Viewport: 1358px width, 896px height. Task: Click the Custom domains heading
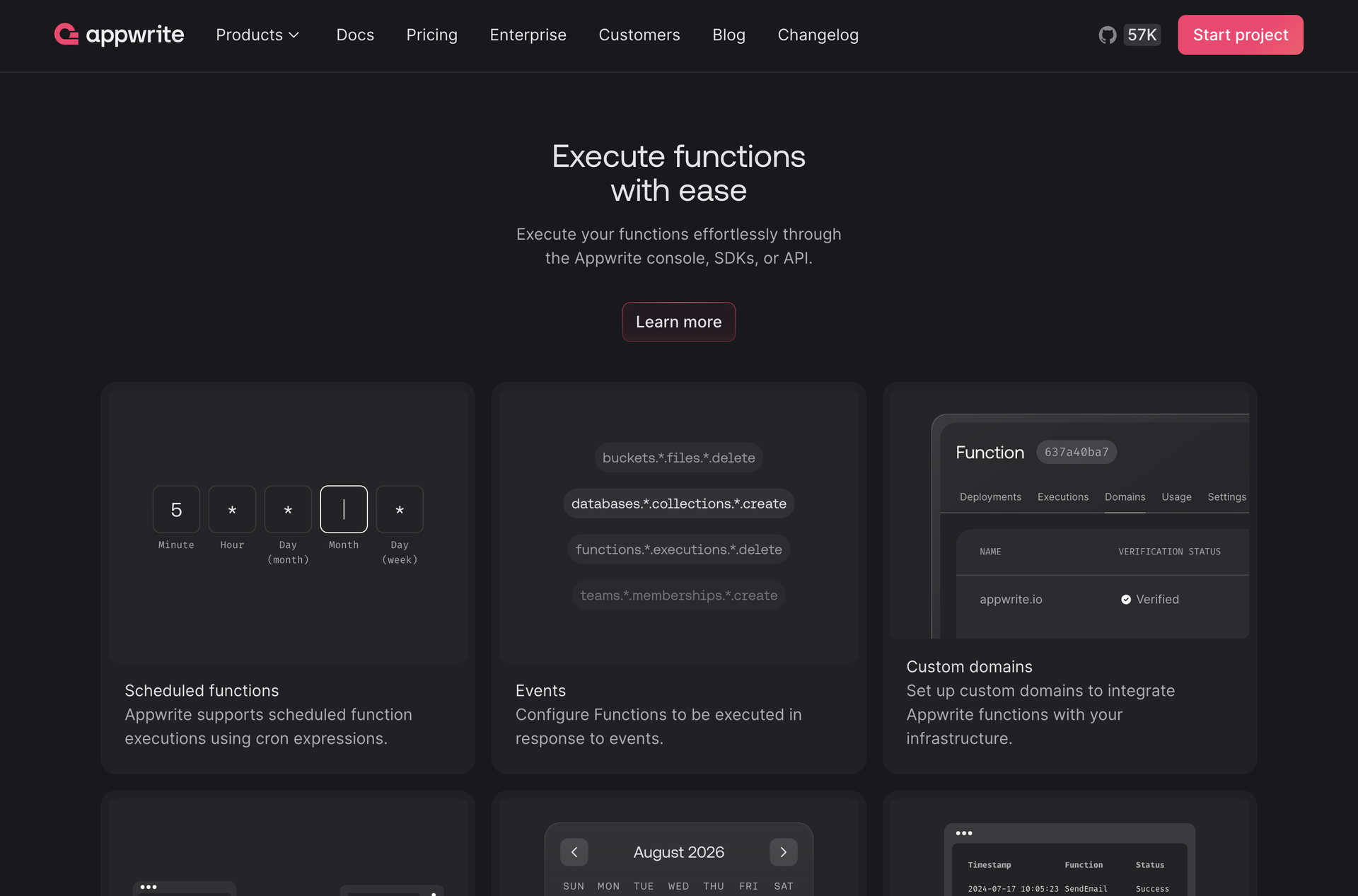tap(969, 667)
